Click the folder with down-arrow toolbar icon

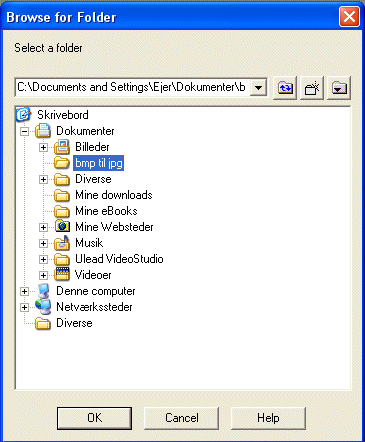tap(339, 88)
